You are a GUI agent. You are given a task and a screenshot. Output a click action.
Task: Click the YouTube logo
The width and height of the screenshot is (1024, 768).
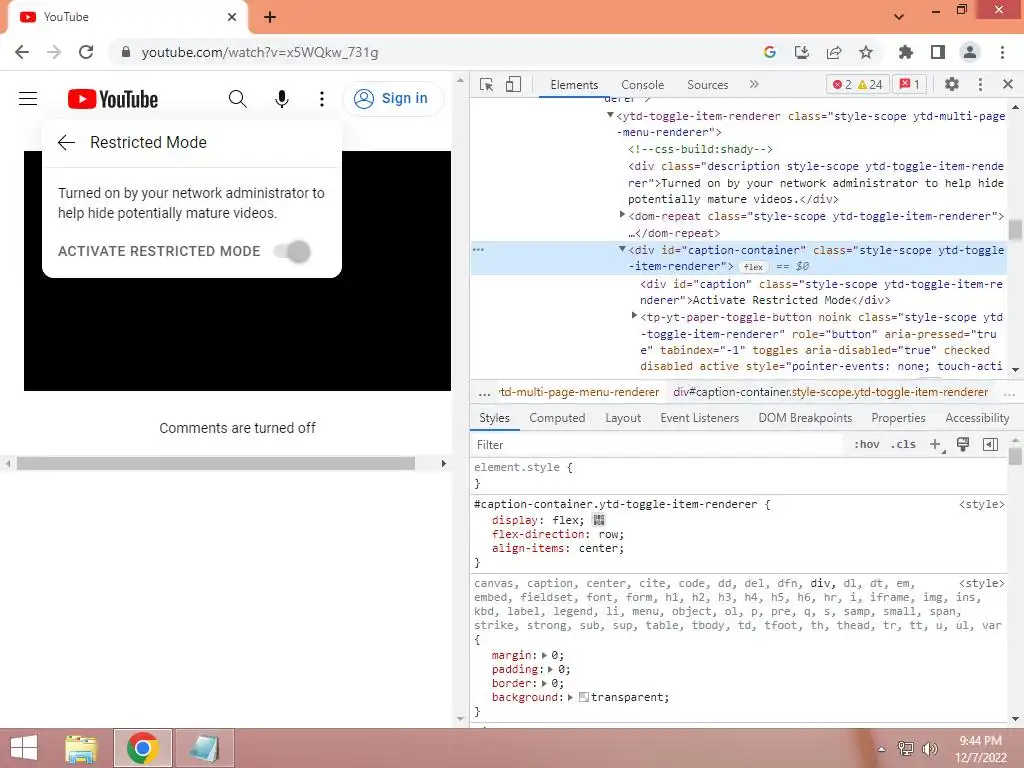click(x=113, y=99)
